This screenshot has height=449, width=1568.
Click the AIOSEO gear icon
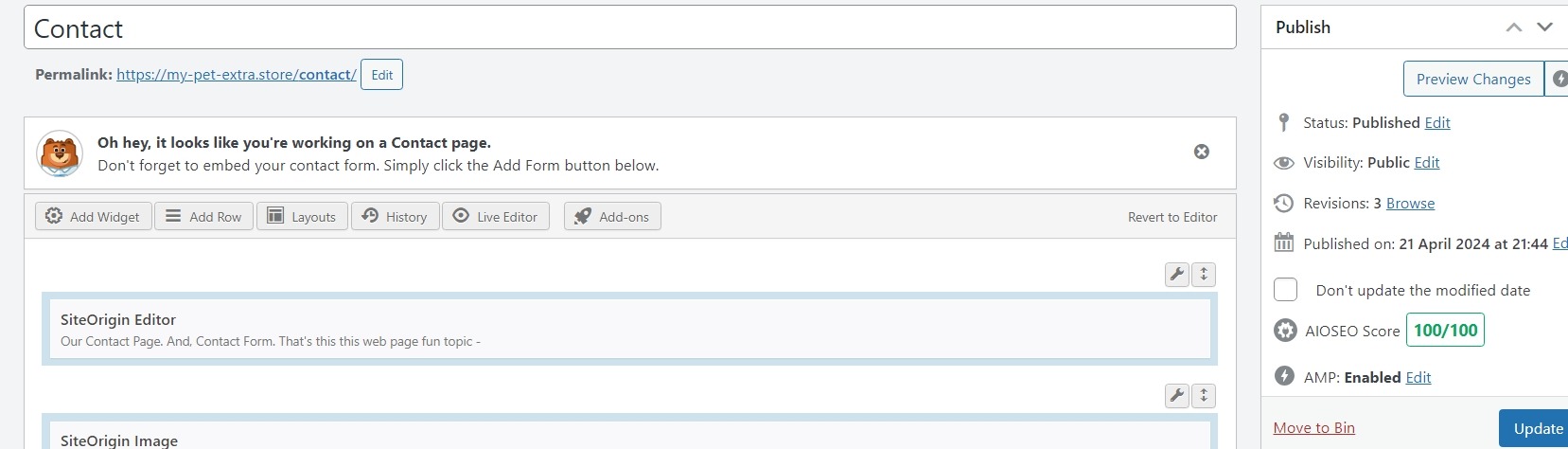tap(1285, 331)
